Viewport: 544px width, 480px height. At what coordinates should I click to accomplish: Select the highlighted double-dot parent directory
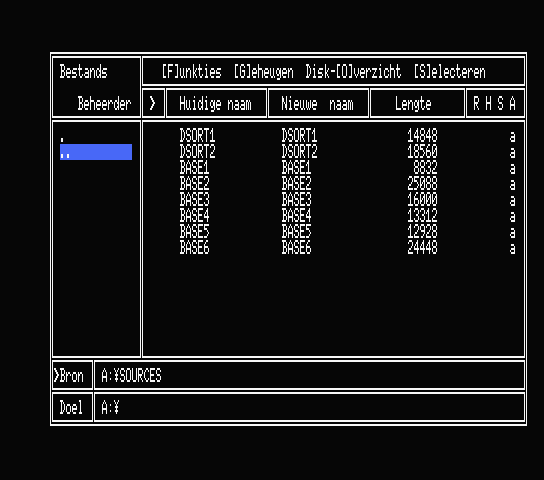point(96,152)
